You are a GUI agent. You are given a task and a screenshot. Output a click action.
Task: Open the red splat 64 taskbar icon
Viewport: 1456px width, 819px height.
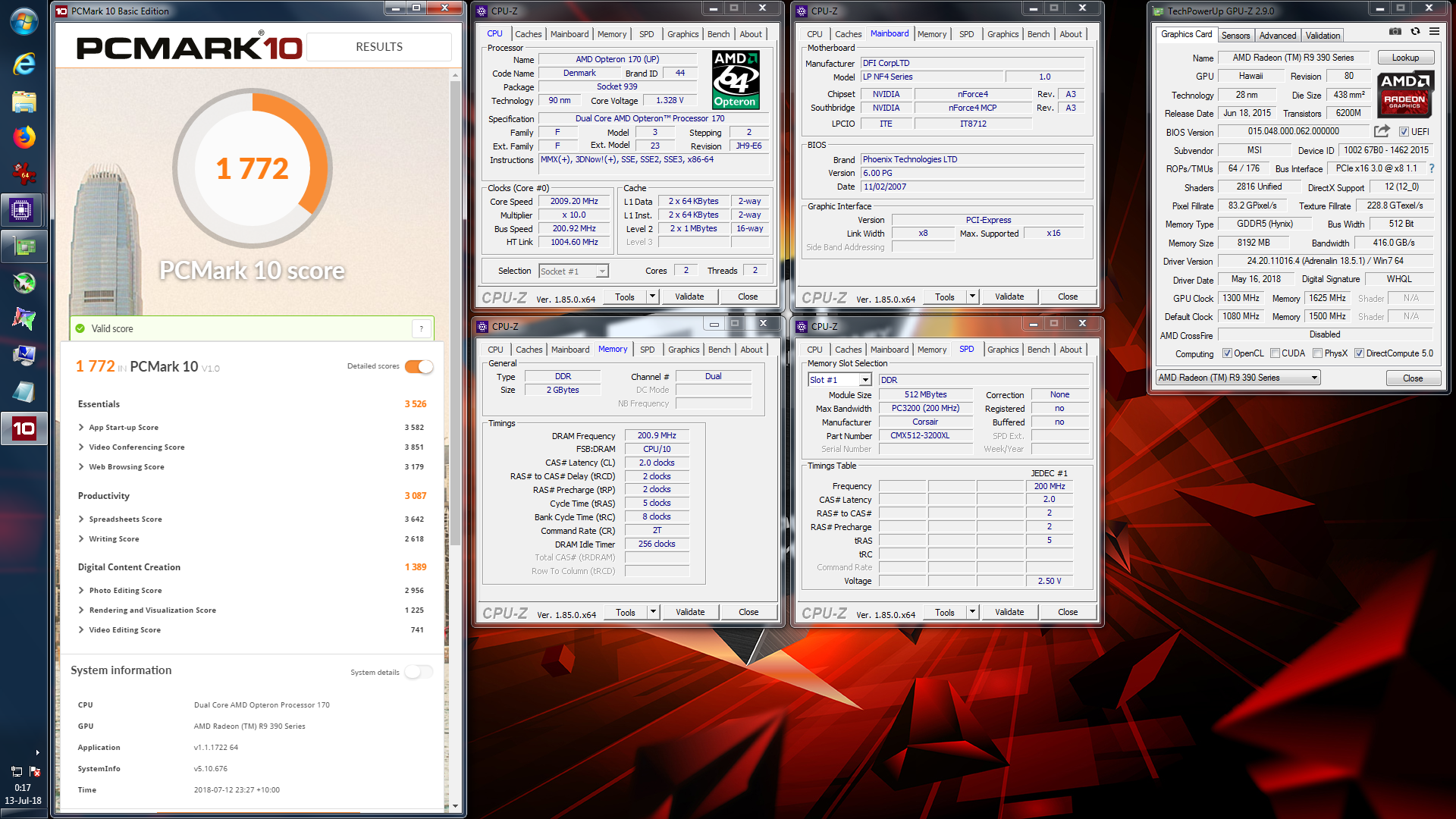pyautogui.click(x=24, y=174)
